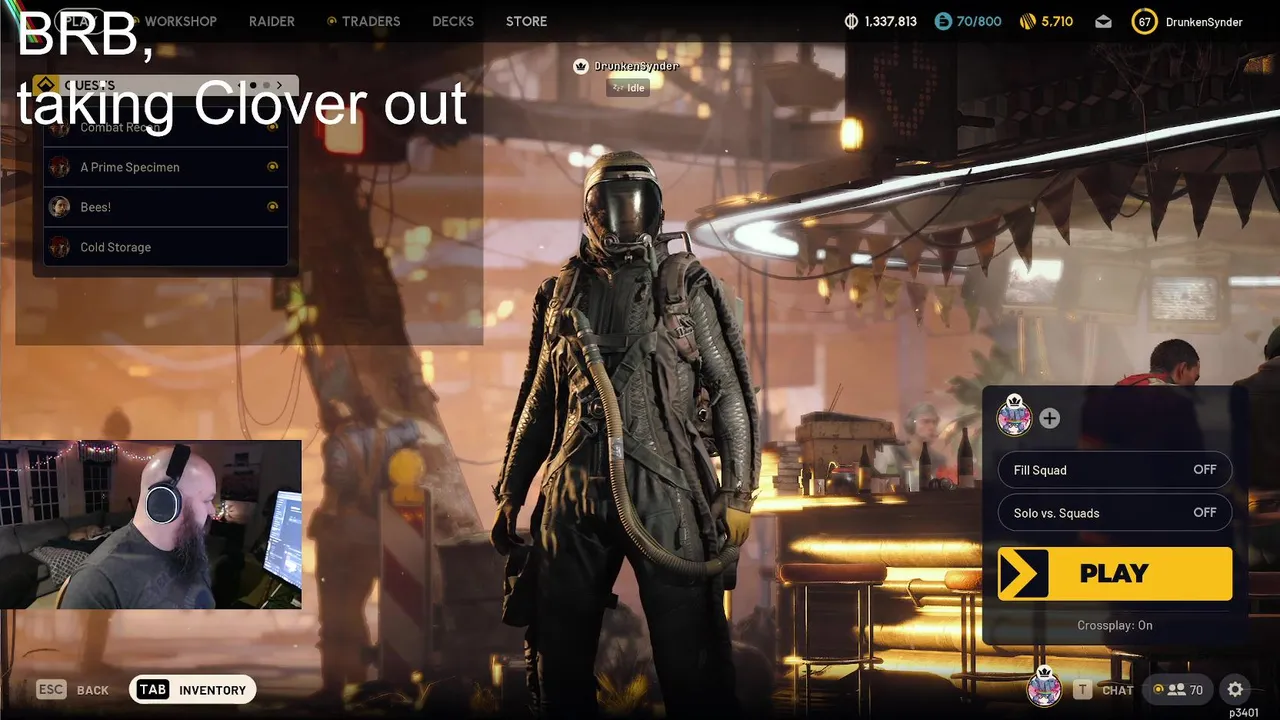Click the DrunkenSynder nameplate above the character
Image resolution: width=1280 pixels, height=720 pixels.
[636, 66]
